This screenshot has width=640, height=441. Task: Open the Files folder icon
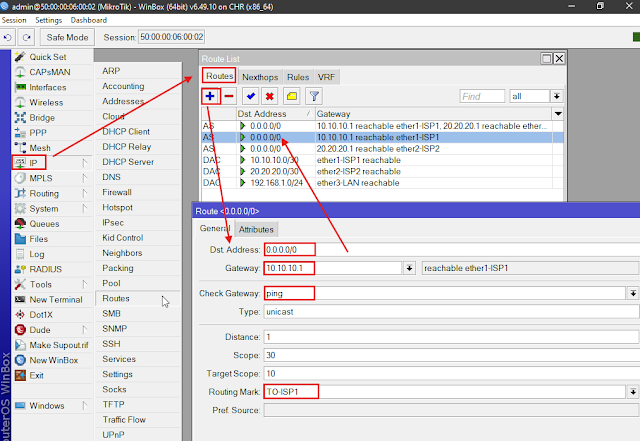point(20,239)
